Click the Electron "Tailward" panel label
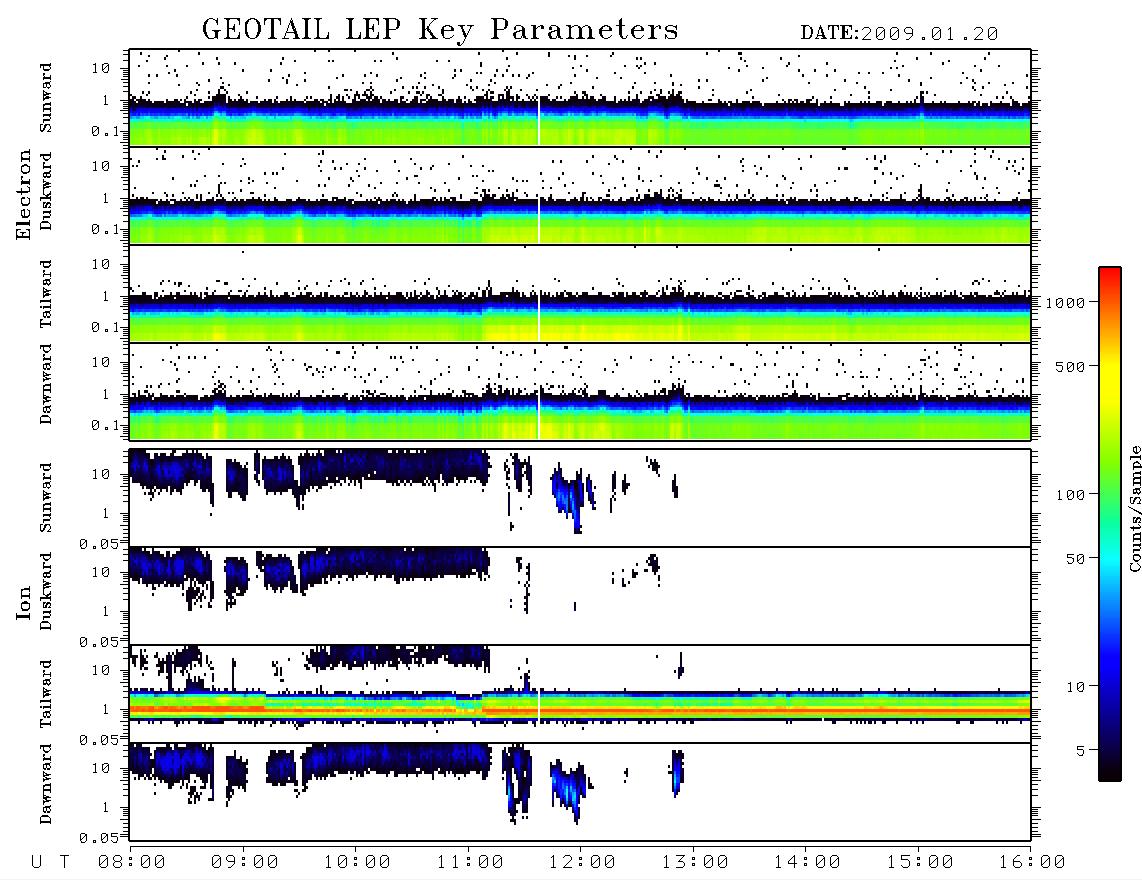Viewport: 1142px width, 880px height. click(46, 294)
